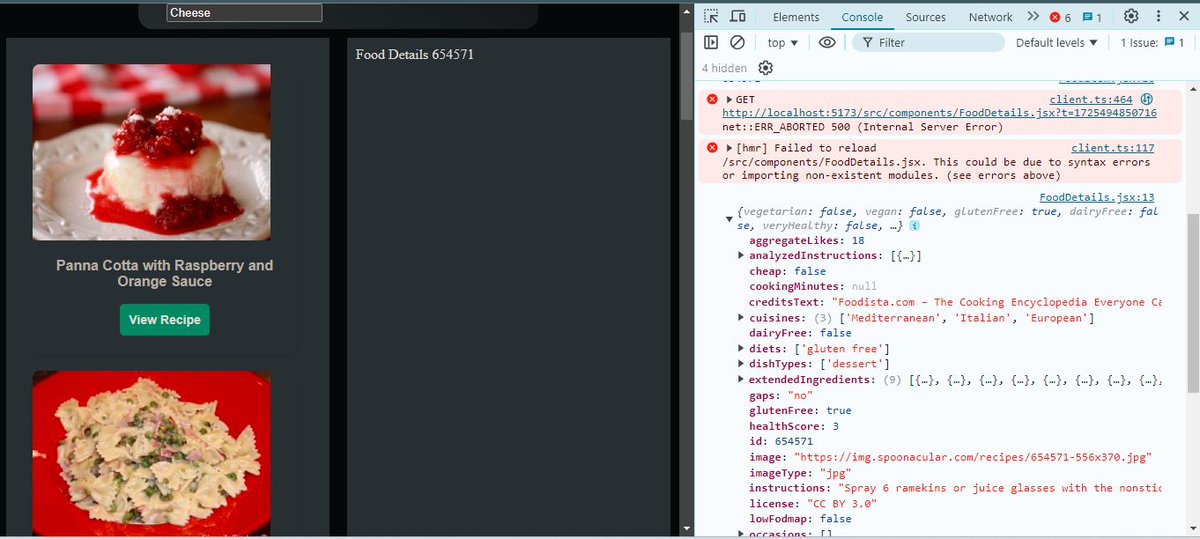Click View Recipe for Panna Cotta
This screenshot has height=539, width=1200.
(x=165, y=320)
